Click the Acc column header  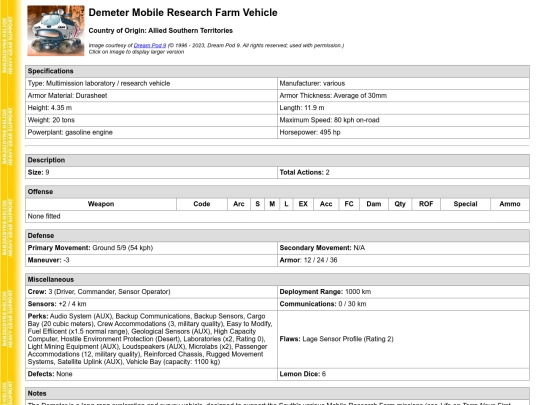pos(326,204)
